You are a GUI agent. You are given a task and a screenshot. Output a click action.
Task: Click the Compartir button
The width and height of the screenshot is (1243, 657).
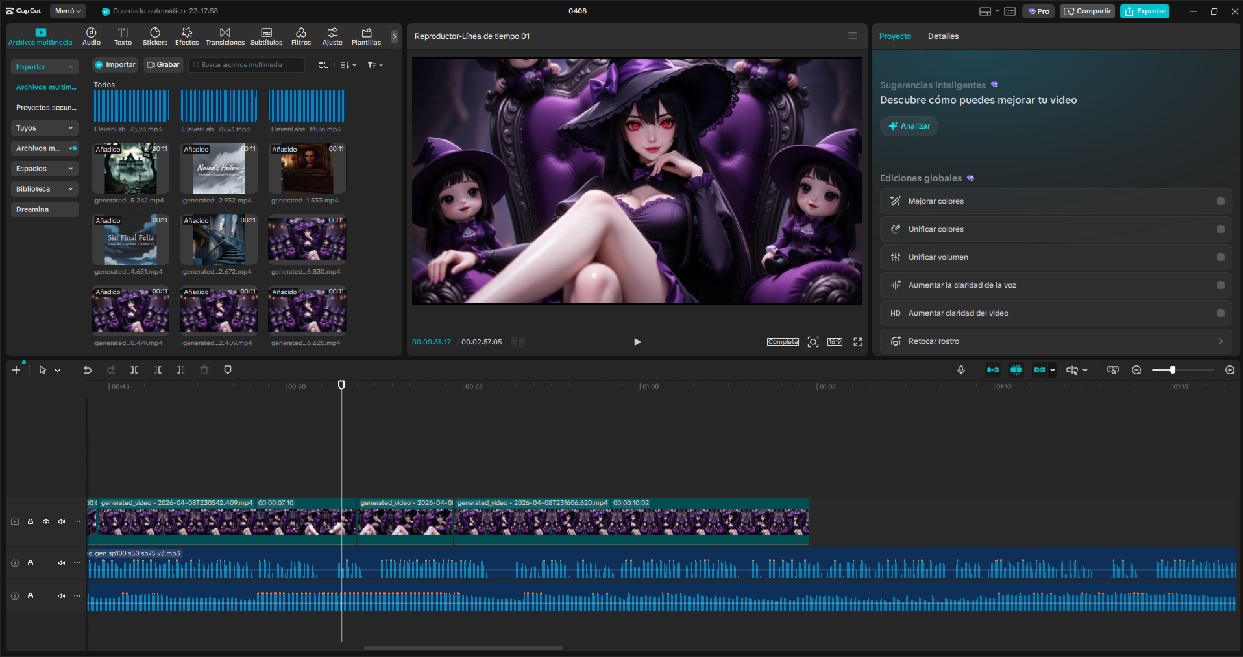tap(1087, 11)
